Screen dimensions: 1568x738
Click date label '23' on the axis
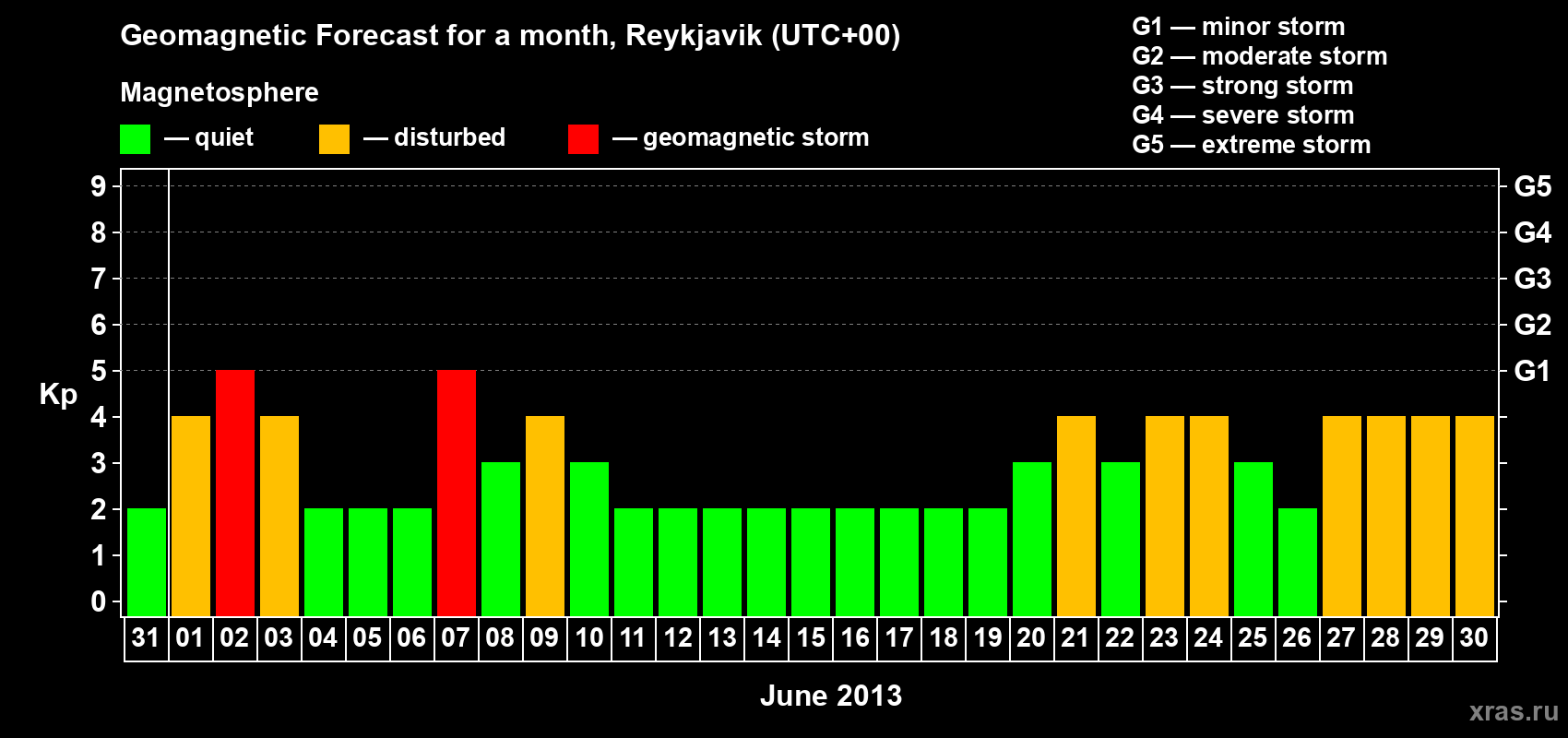point(1164,638)
